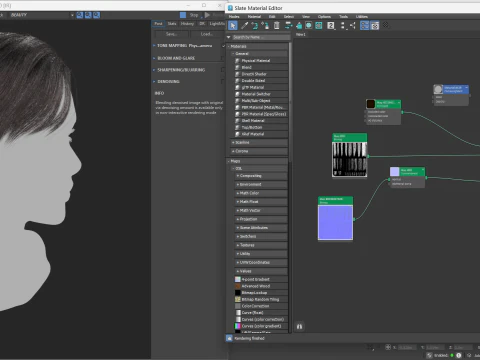Image resolution: width=480 pixels, height=360 pixels.
Task: Enable Sharpening/Blurring checkbox
Action: click(x=223, y=70)
